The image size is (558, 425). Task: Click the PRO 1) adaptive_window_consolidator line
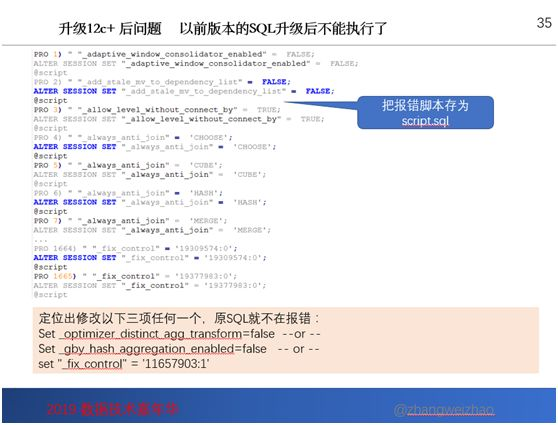[174, 54]
